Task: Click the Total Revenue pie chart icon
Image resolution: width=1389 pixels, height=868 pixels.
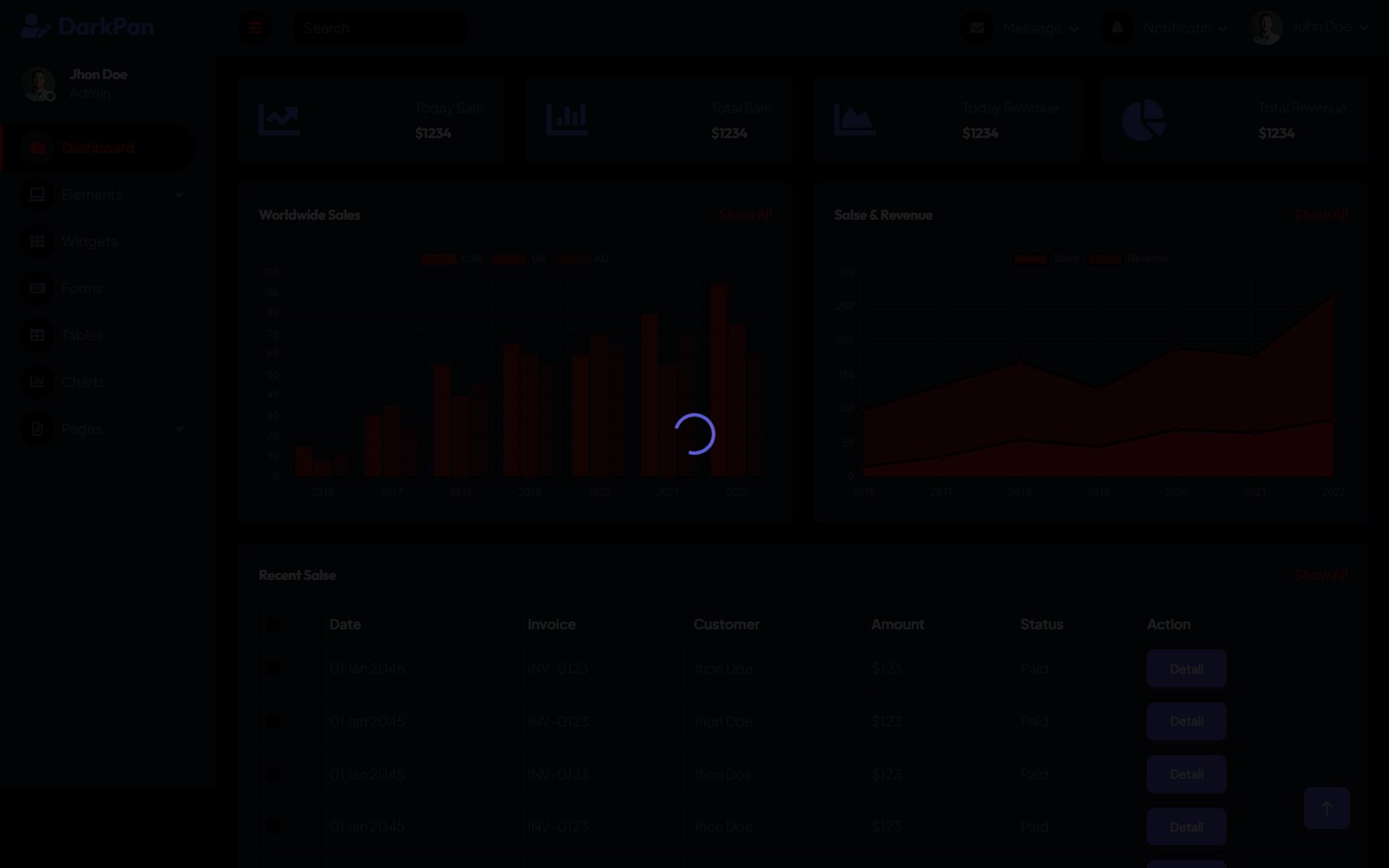Action: (1143, 120)
